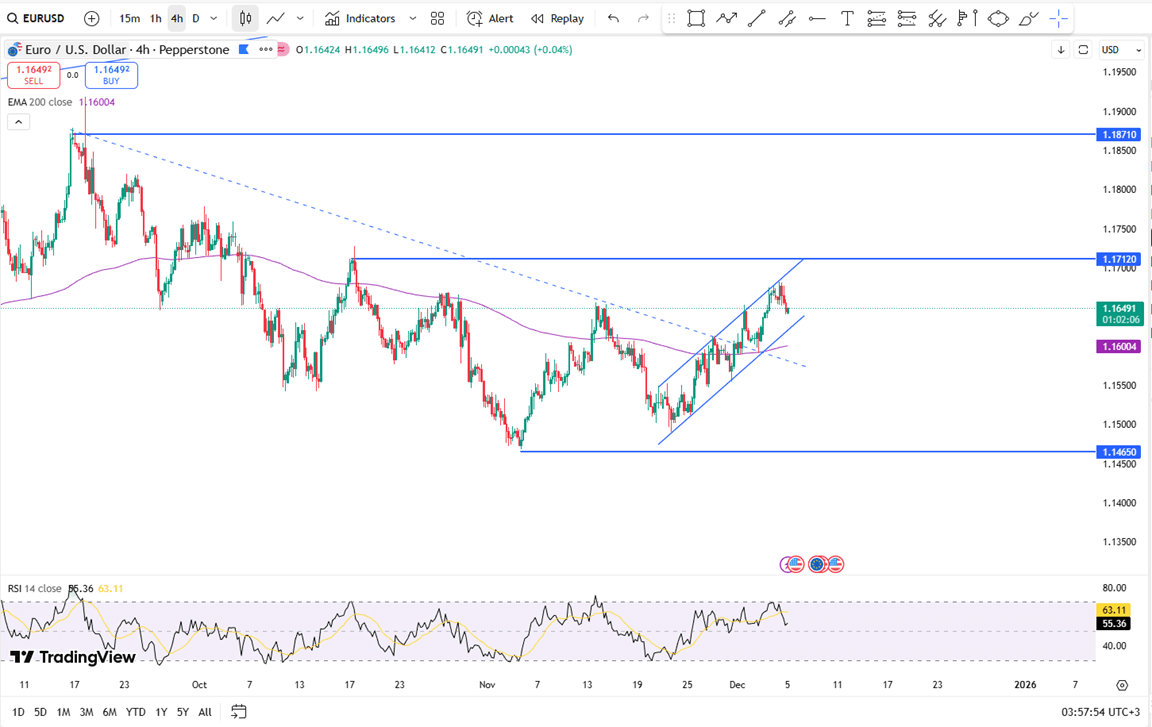1152x727 pixels.
Task: Choose the Brush drawing tool
Action: (x=1028, y=18)
